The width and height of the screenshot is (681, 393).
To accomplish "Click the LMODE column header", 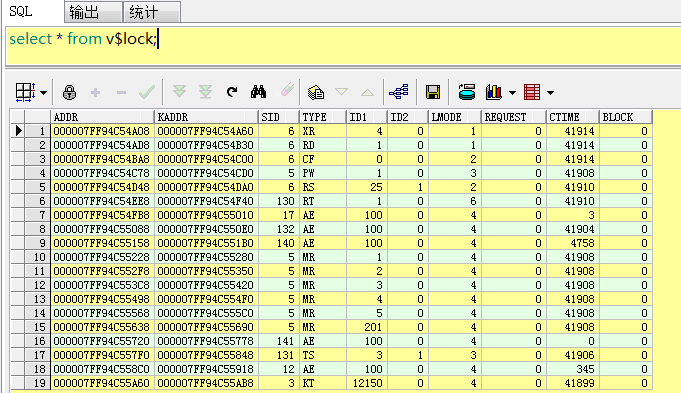I will (454, 117).
